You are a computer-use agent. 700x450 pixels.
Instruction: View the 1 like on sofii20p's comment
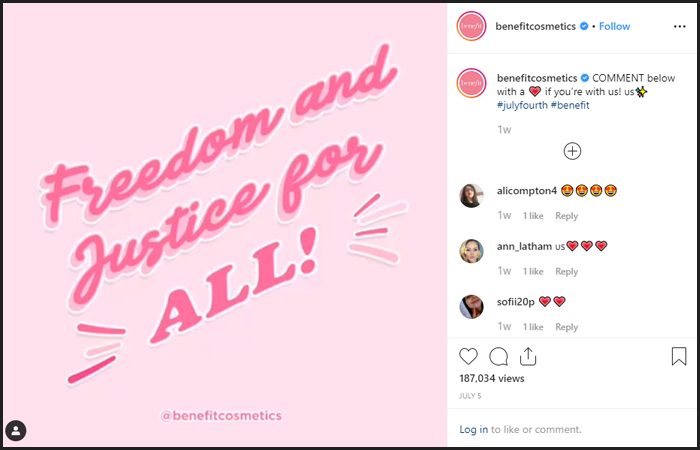pos(533,327)
